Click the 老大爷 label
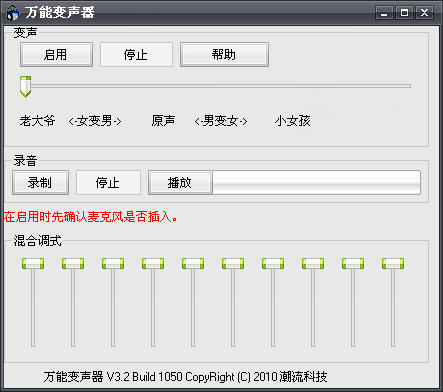 pos(37,121)
